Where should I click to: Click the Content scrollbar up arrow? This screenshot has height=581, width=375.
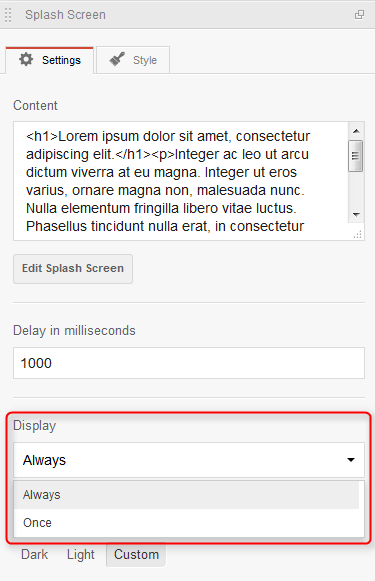(x=356, y=131)
